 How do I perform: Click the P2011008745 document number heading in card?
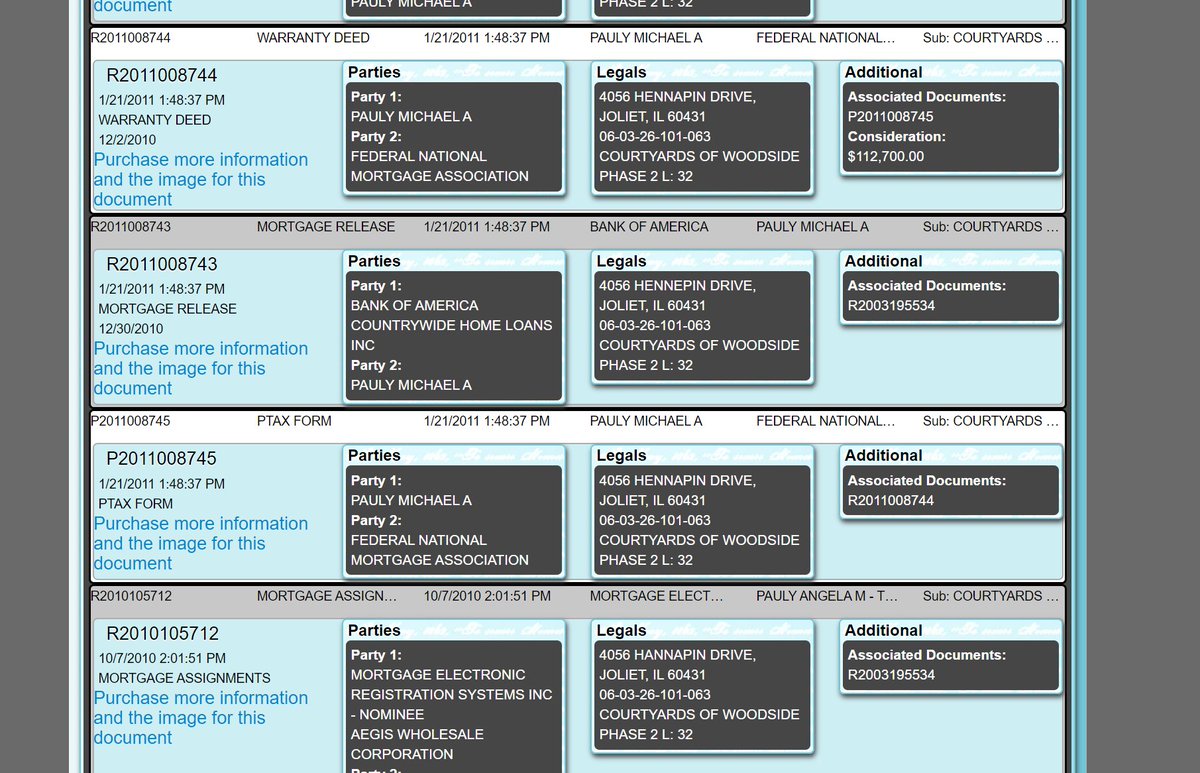162,458
